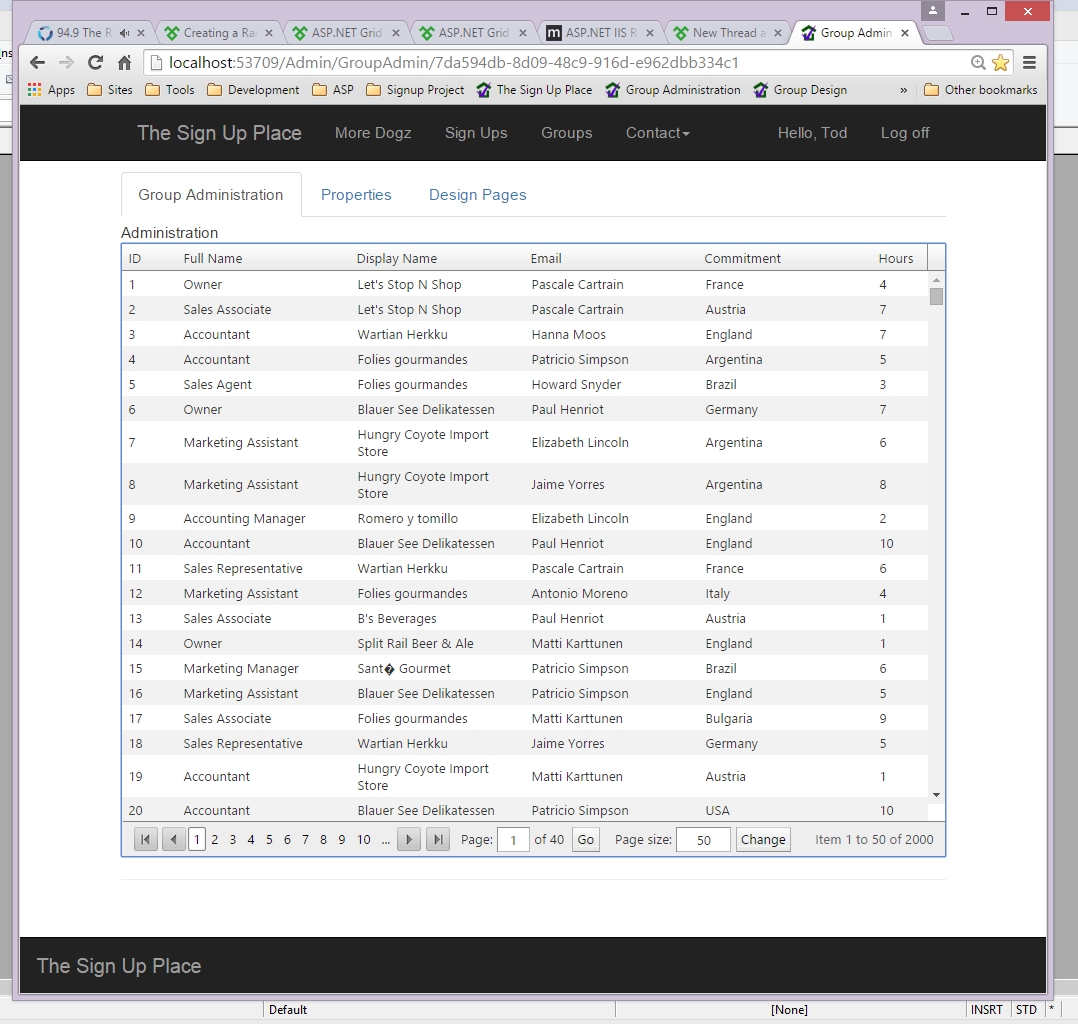
Task: Jump to page 5 in the pager
Action: click(270, 840)
